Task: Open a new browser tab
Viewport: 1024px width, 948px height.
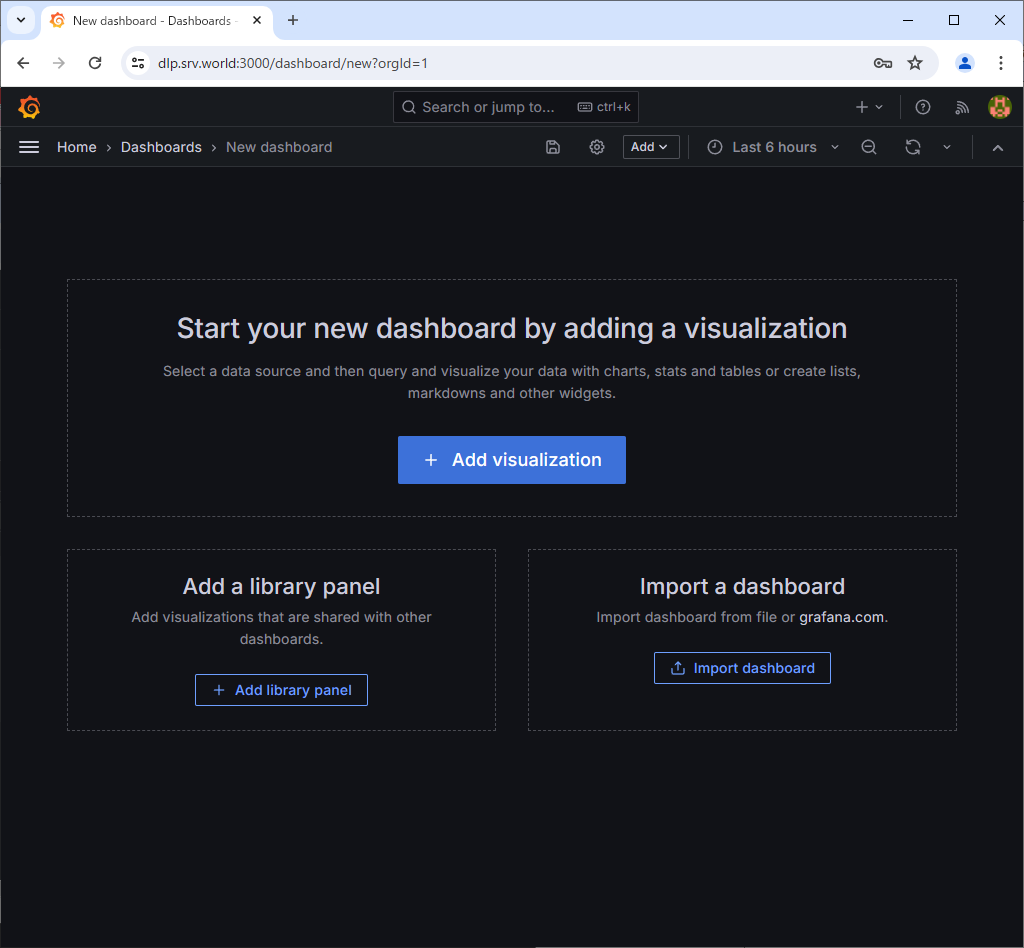Action: coord(293,20)
